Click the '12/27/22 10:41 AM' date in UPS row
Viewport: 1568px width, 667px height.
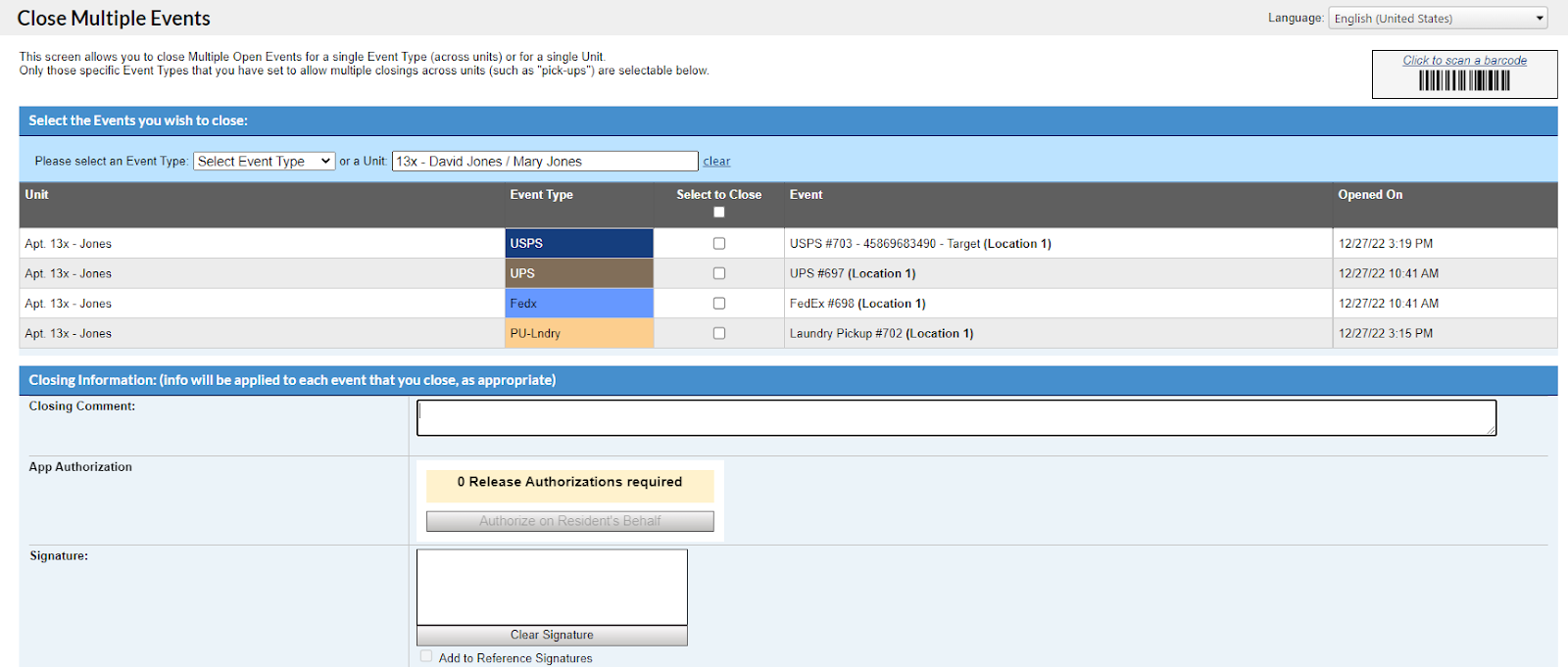[x=1389, y=274]
